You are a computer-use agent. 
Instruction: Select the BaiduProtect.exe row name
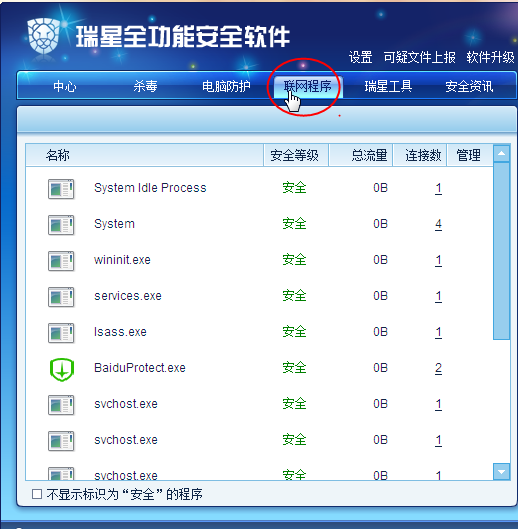(x=140, y=368)
